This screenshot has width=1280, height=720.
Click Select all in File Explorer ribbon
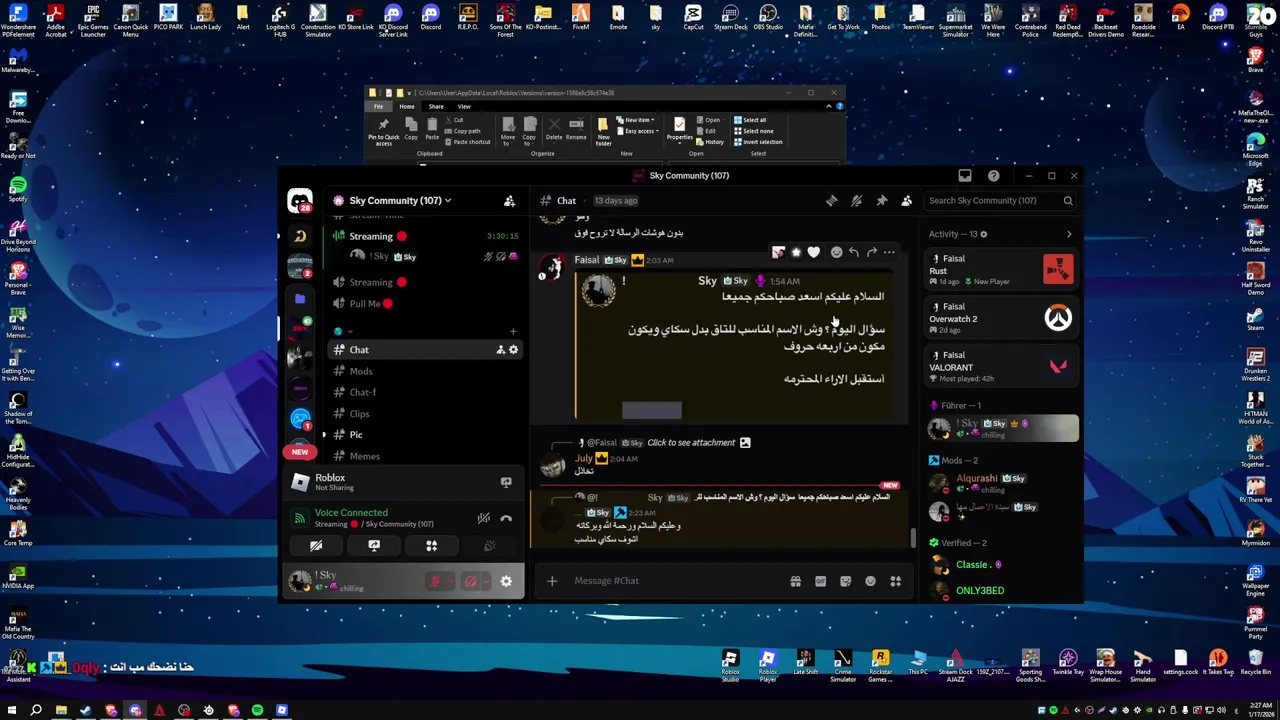pos(750,120)
